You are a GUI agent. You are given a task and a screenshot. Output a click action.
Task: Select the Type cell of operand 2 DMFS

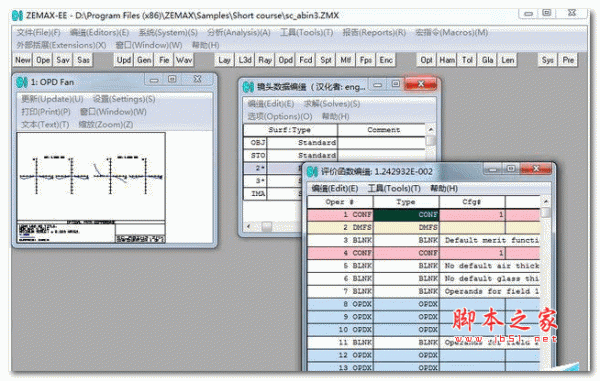(x=406, y=227)
